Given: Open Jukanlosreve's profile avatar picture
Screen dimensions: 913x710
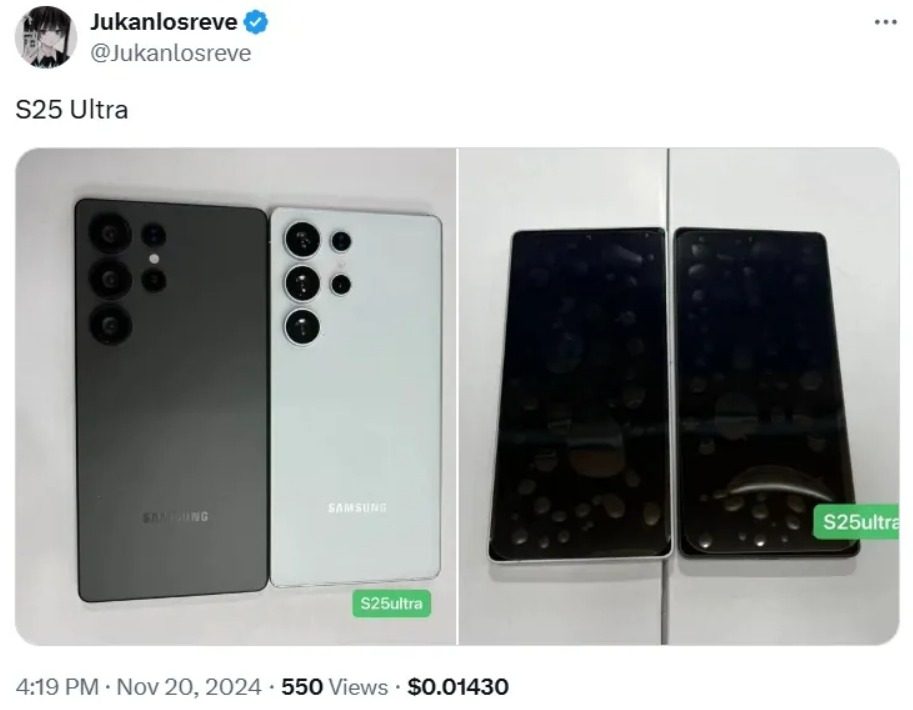Looking at the screenshot, I should click(x=46, y=37).
